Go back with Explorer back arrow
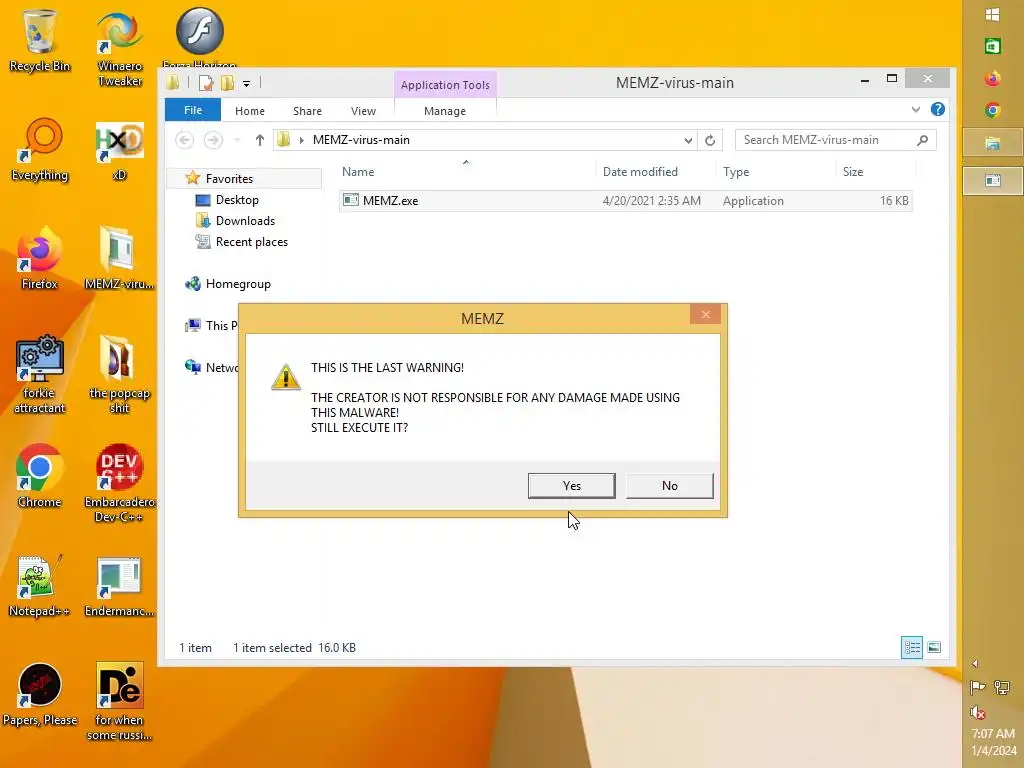This screenshot has width=1024, height=768. click(x=185, y=140)
